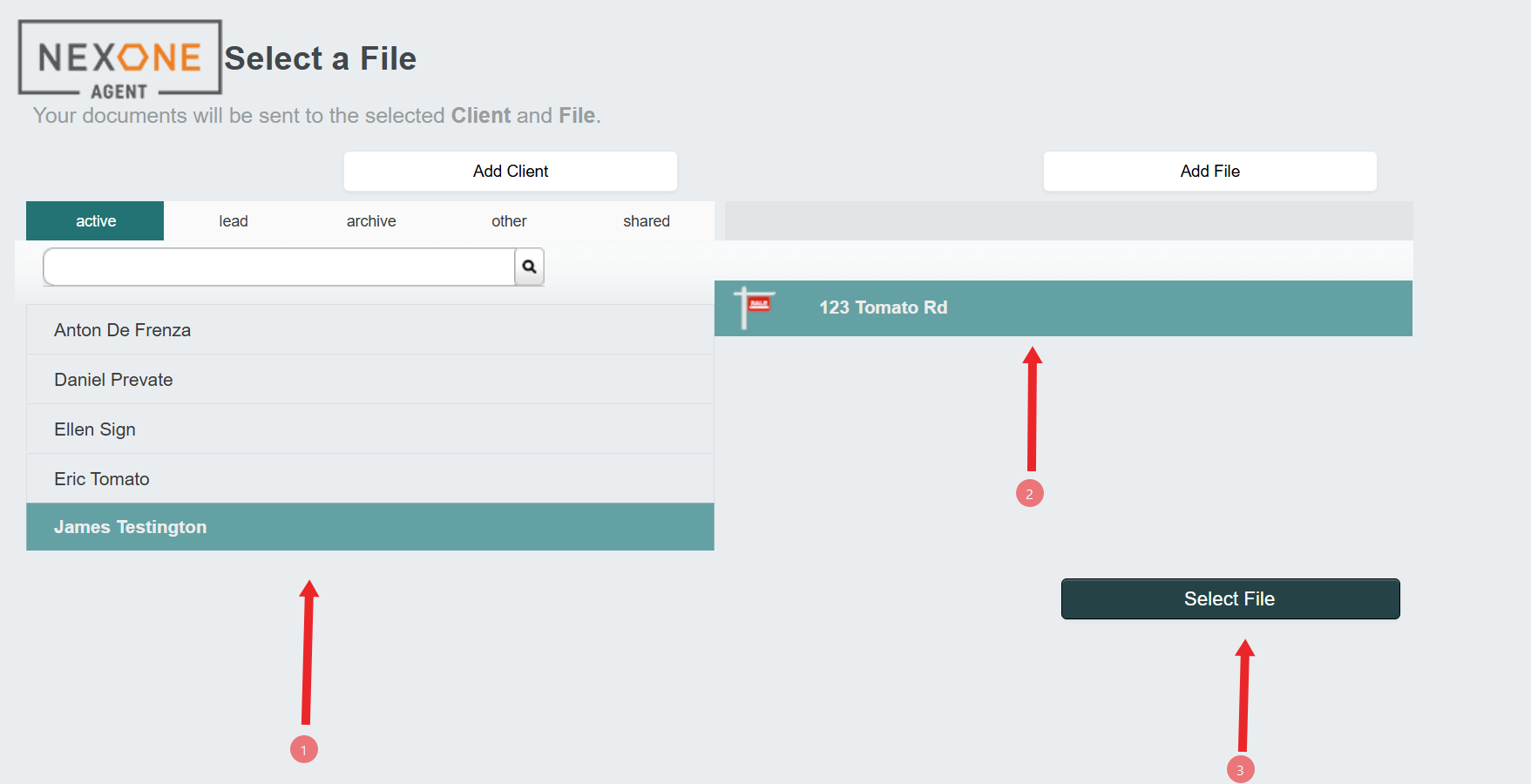Switch to the active clients tab
The height and width of the screenshot is (784, 1531).
tap(95, 221)
